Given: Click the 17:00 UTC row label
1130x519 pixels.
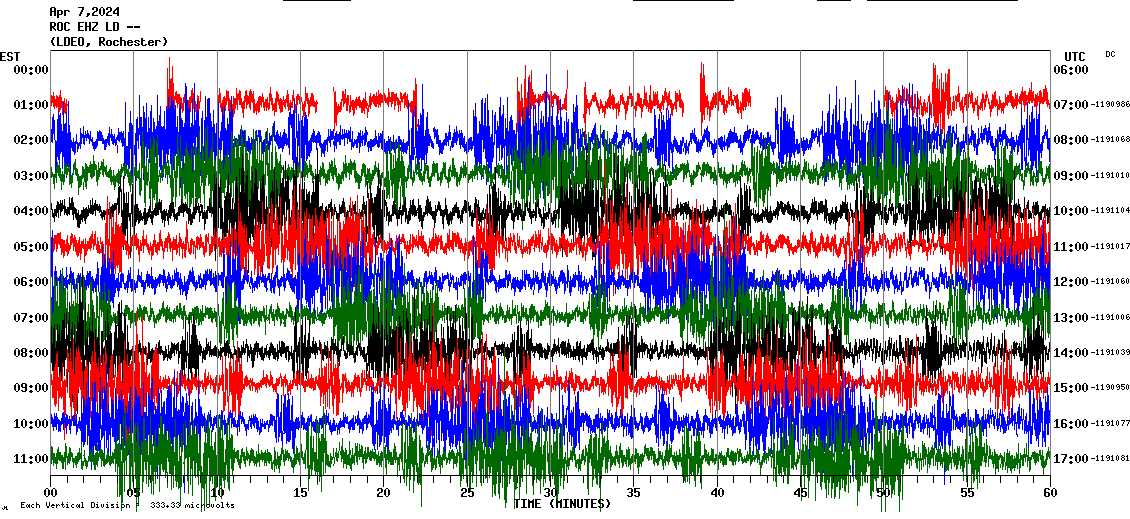Looking at the screenshot, I should 1071,459.
